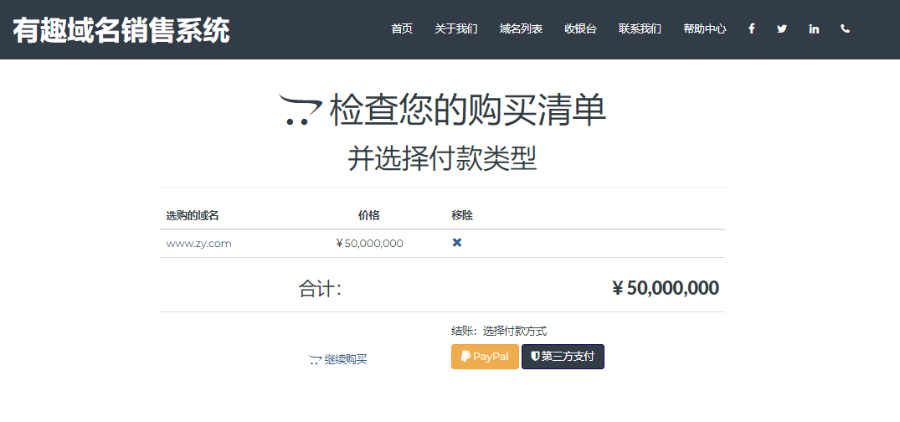Click the ¥50,000,000 price cell
This screenshot has width=900, height=422.
pos(369,243)
